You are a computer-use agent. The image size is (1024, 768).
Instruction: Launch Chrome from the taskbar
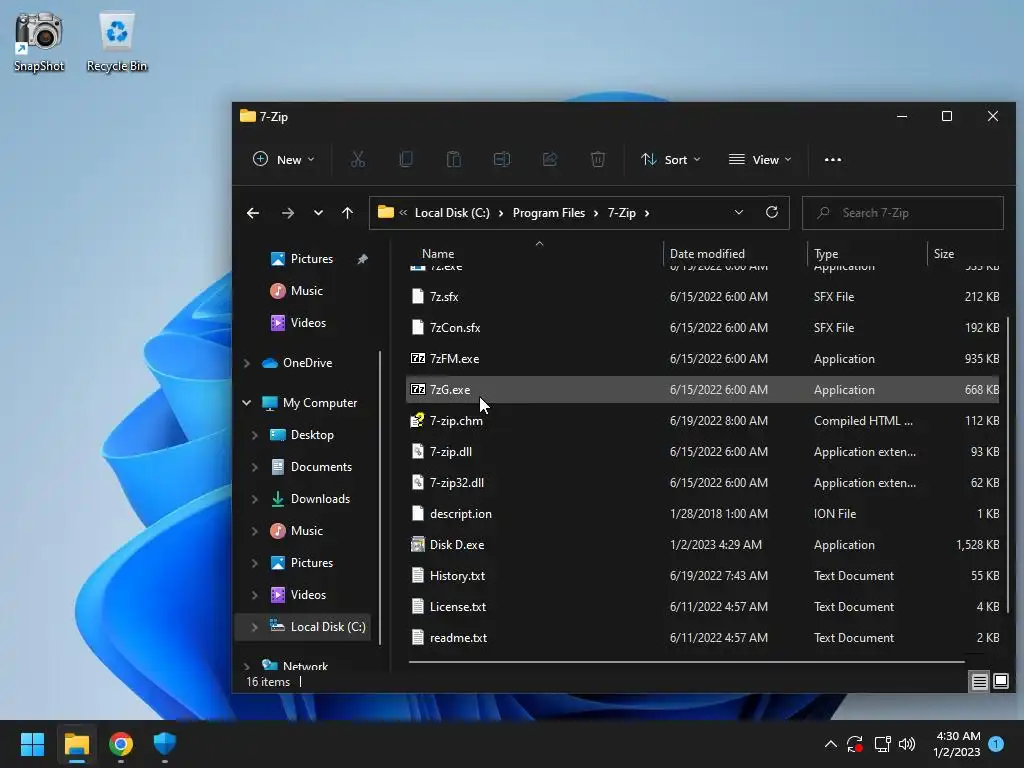[x=121, y=744]
